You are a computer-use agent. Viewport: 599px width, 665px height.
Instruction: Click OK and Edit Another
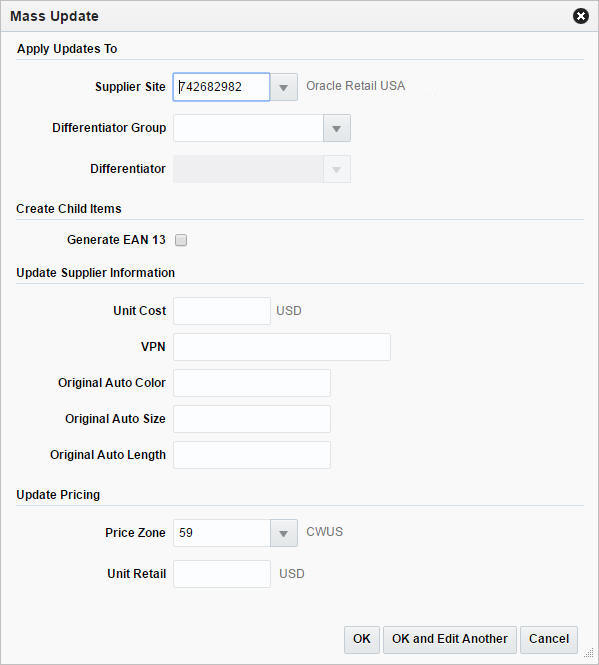450,640
